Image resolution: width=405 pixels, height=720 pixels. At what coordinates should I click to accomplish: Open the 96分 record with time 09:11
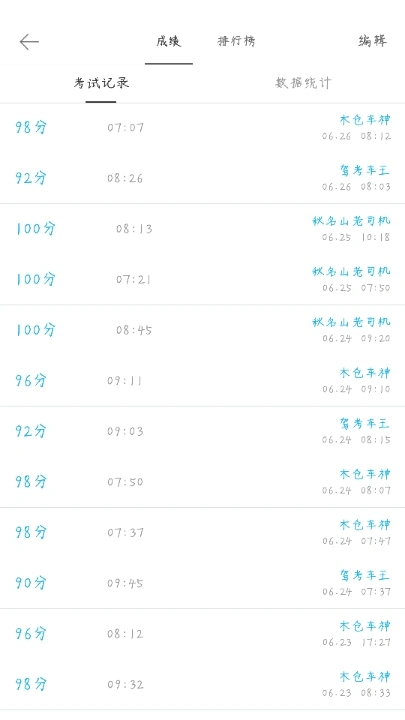point(202,381)
